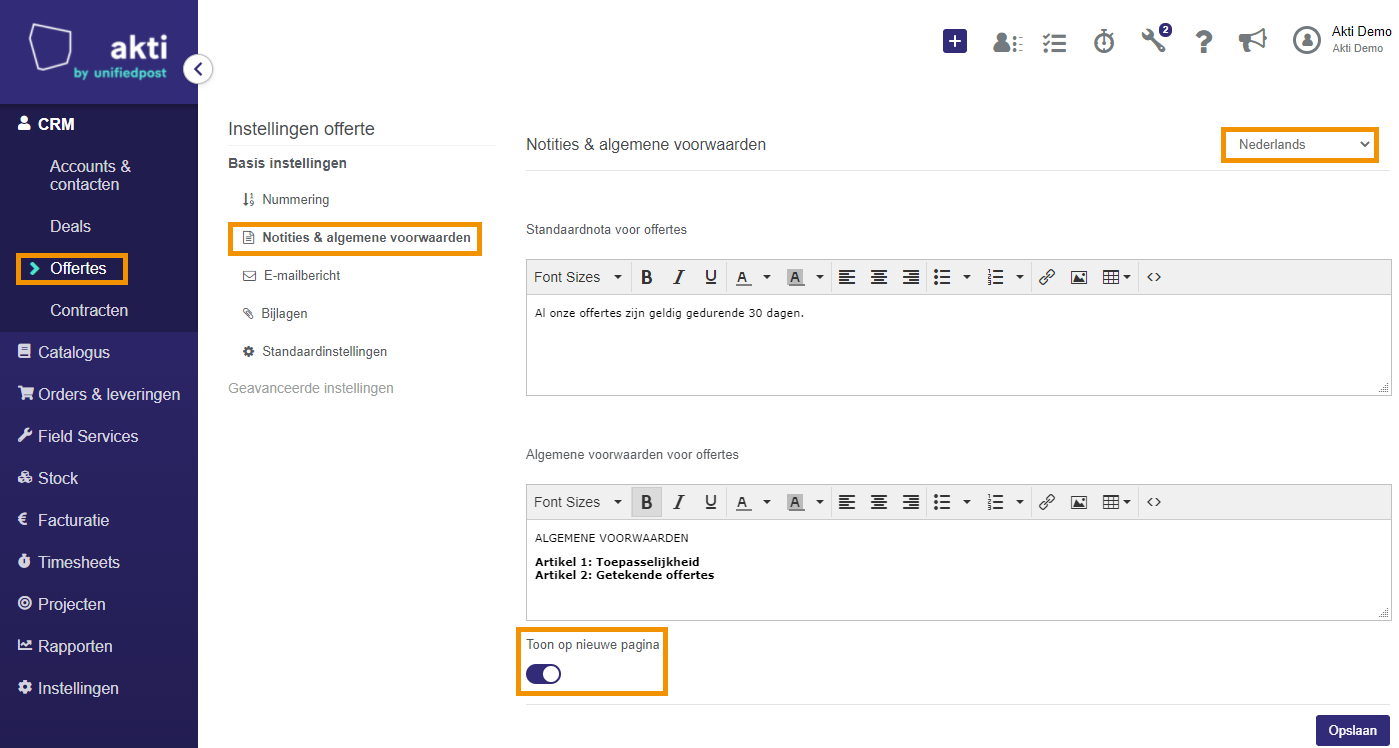
Task: Click into Standaardnota text area
Action: coord(958,345)
